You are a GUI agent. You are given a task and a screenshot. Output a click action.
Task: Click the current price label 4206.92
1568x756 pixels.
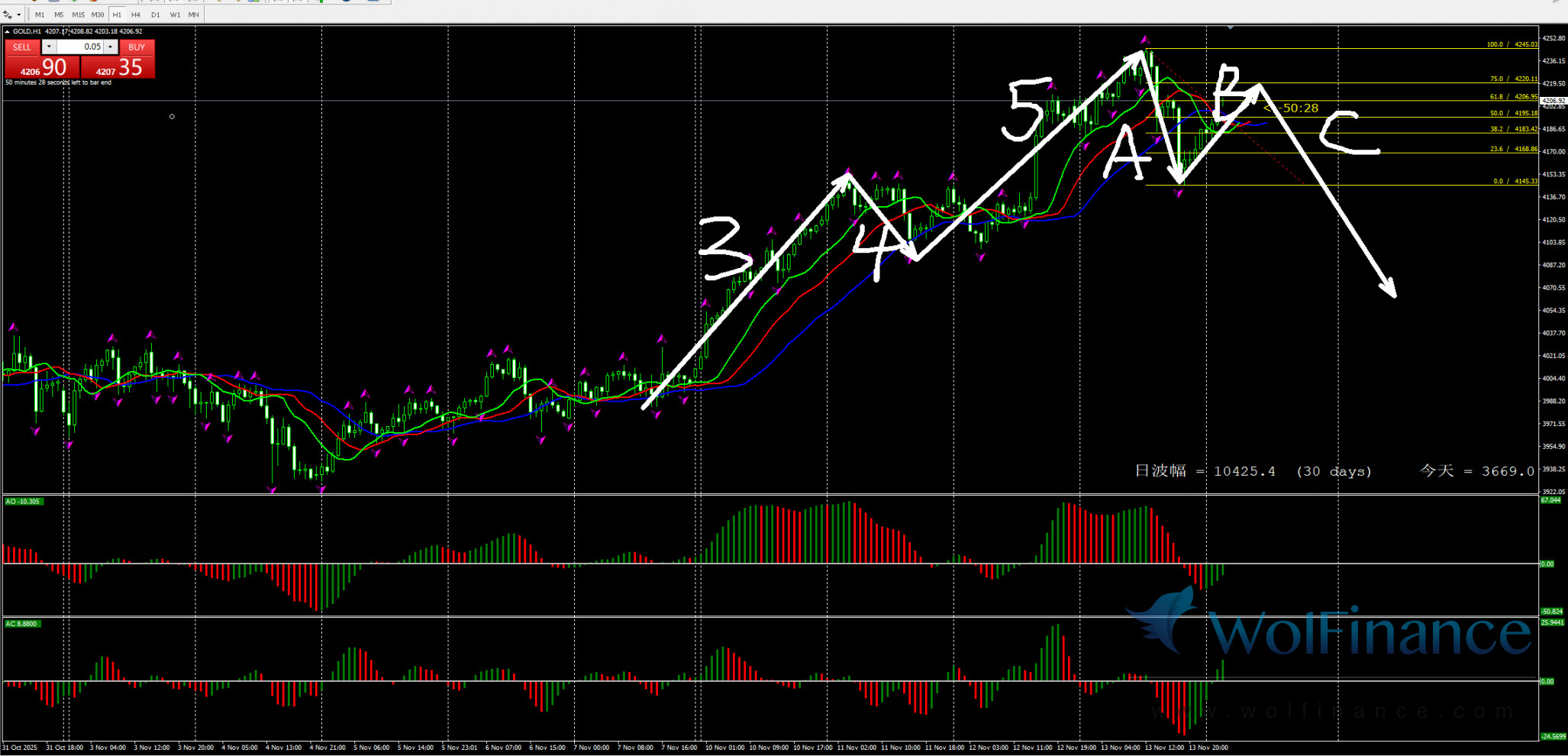point(1553,101)
